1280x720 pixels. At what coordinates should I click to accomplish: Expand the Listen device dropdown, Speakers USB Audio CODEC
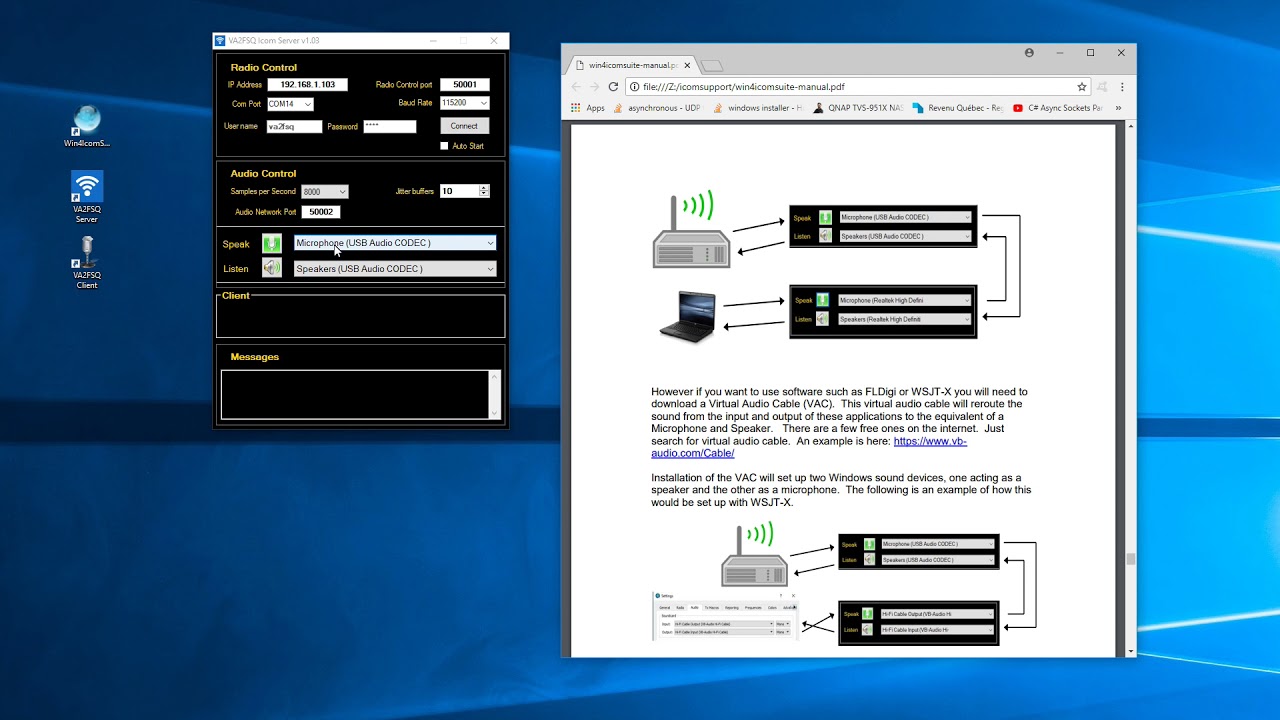[x=395, y=269]
